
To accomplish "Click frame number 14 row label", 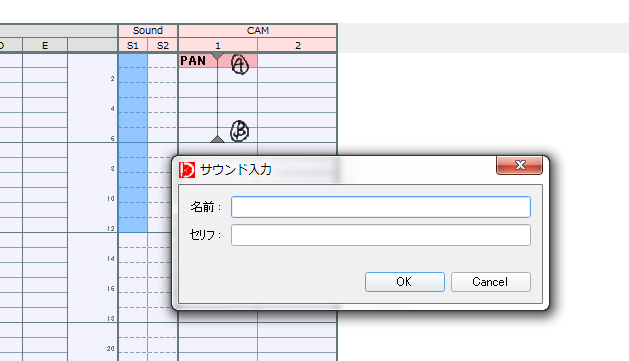I will click(111, 259).
